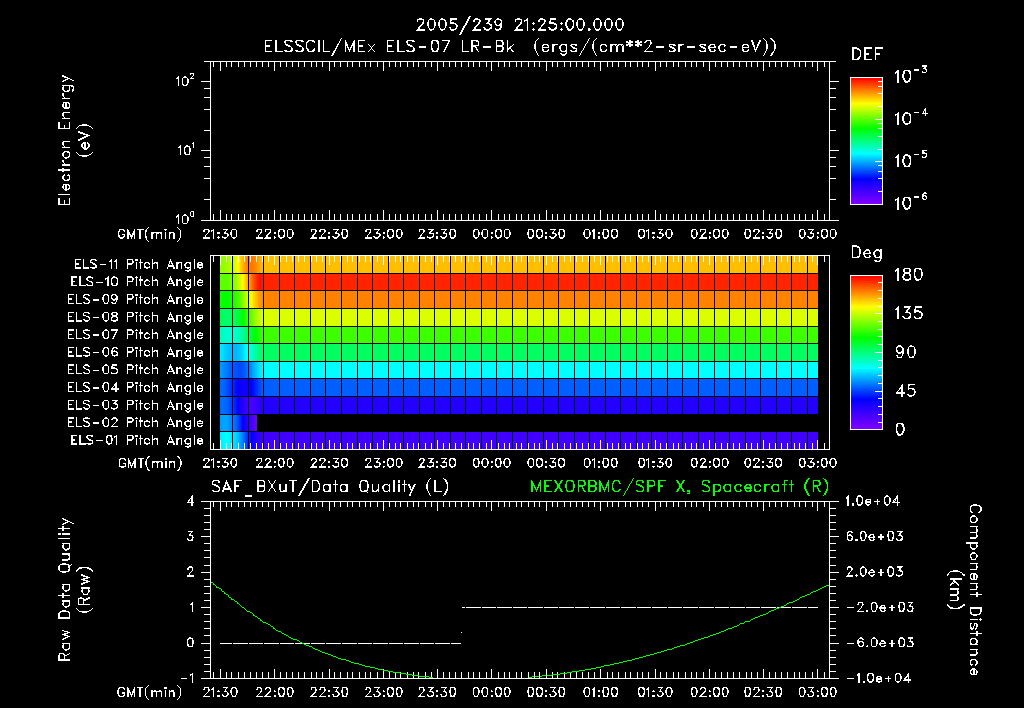Select the ELS-03 Pitch Angle row label
Image resolution: width=1024 pixels, height=708 pixels.
coord(135,405)
